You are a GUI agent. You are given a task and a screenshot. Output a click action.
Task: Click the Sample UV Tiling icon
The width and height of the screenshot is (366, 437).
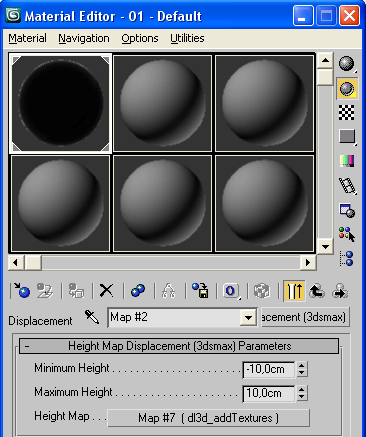pos(347,137)
